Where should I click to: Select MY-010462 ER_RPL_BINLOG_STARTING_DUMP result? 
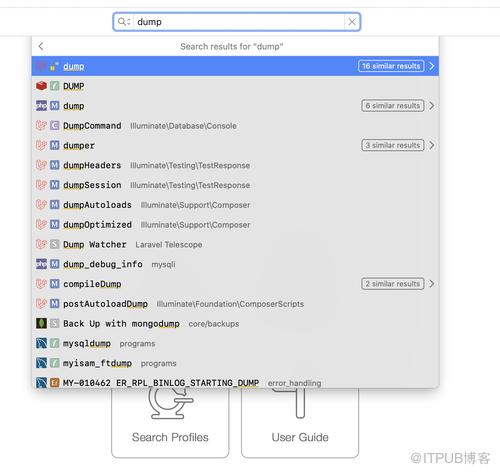point(235,381)
